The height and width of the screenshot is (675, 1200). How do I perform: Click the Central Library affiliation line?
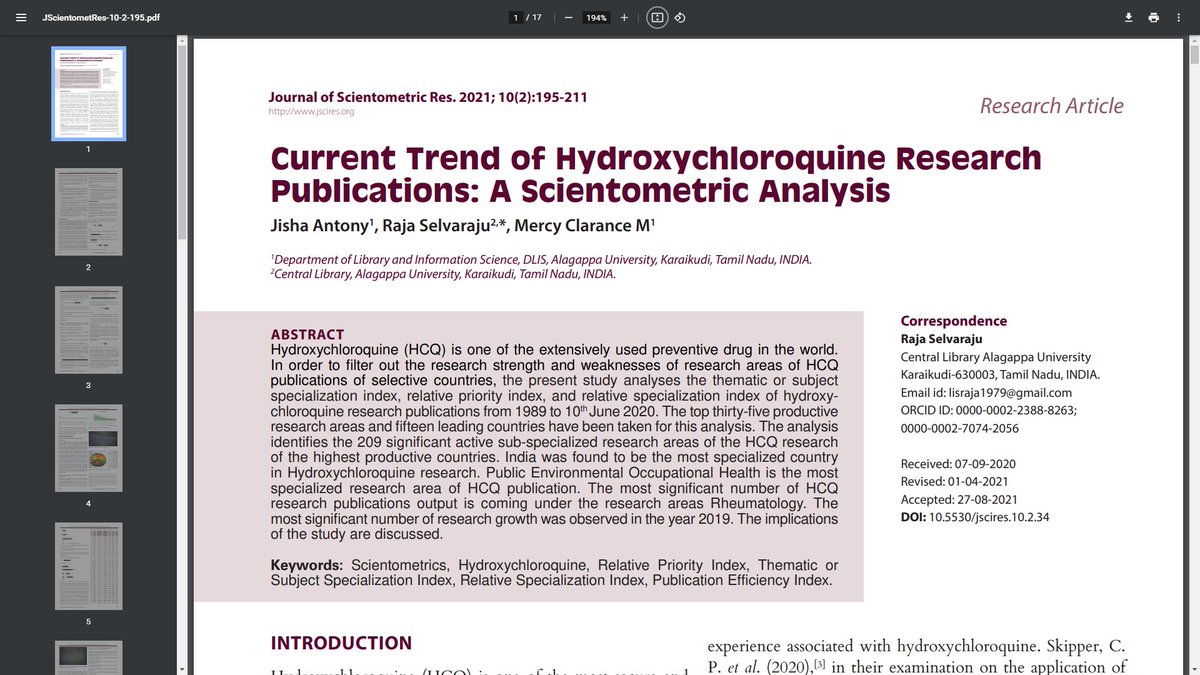point(443,274)
